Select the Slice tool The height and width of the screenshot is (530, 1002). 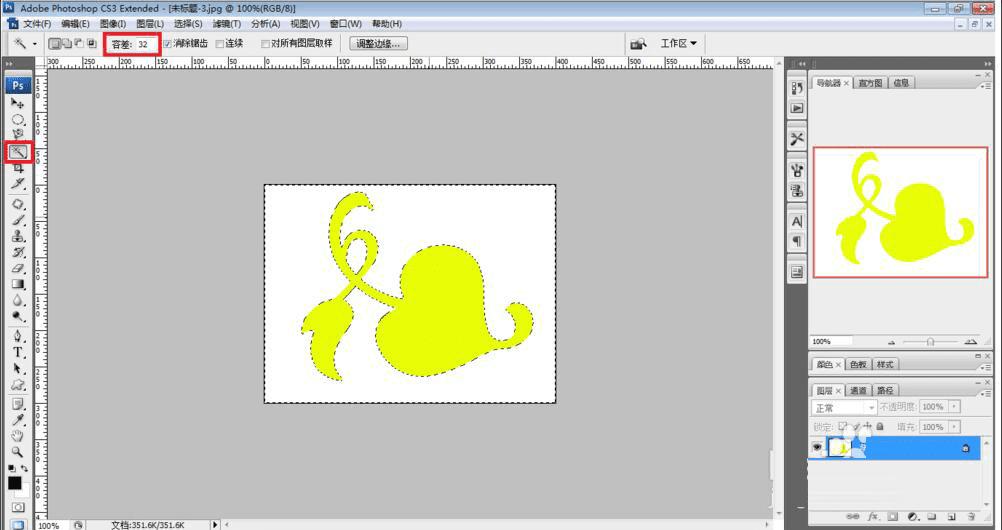pyautogui.click(x=17, y=184)
